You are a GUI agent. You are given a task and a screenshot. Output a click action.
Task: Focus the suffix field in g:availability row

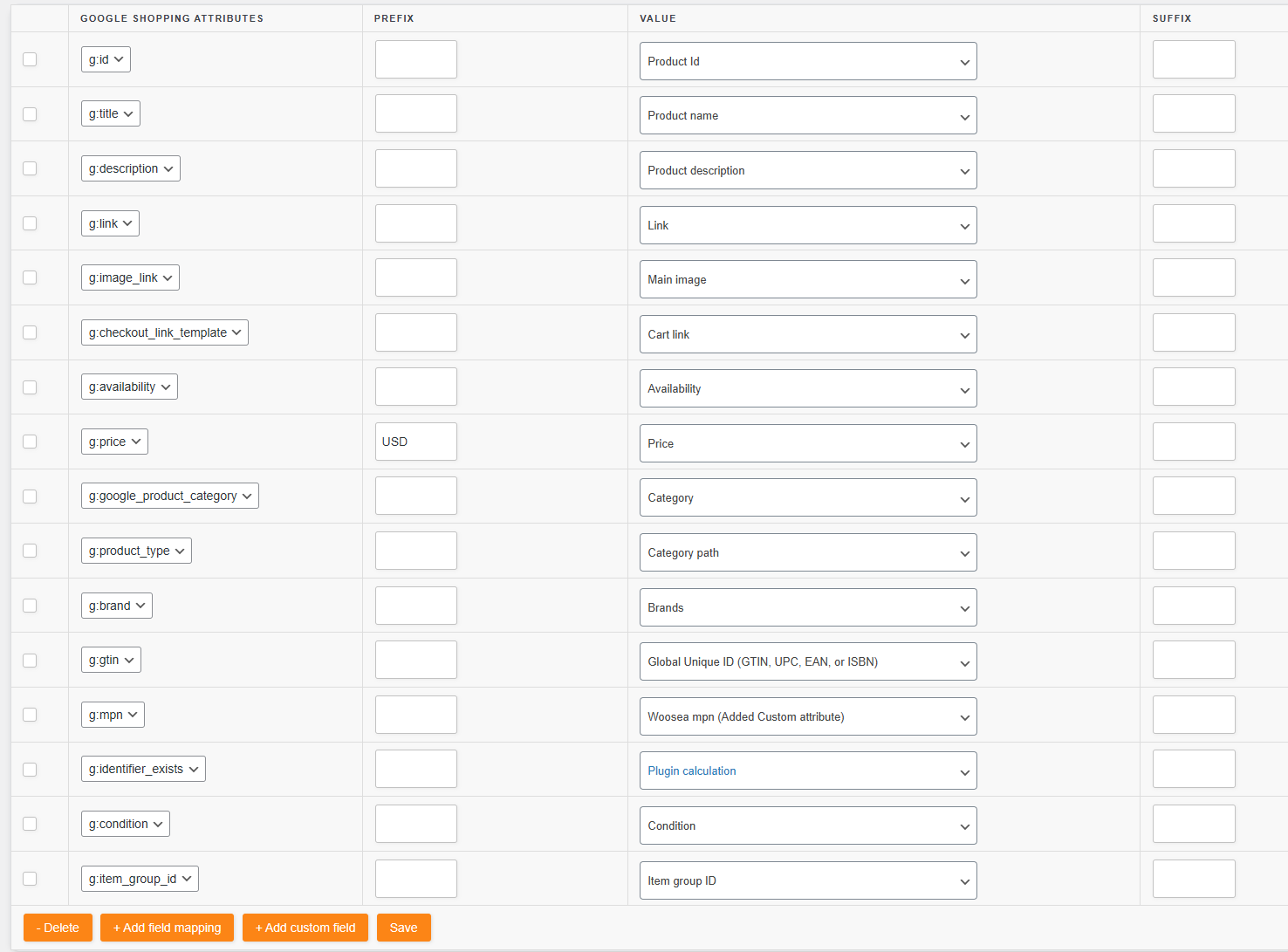point(1193,387)
